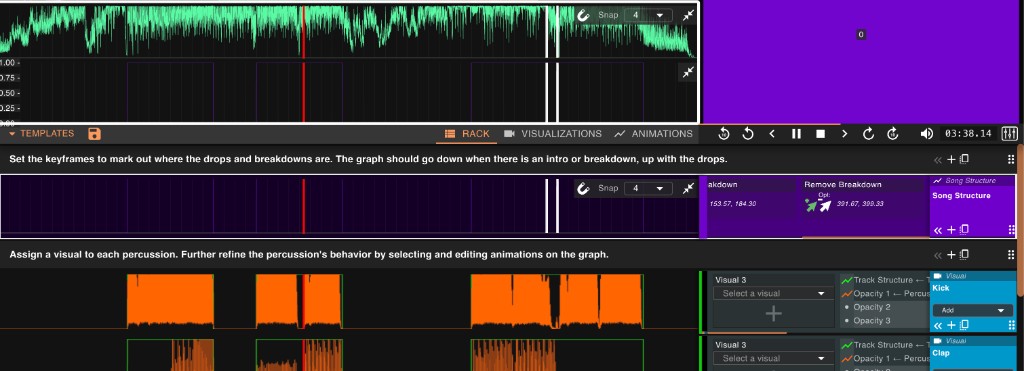This screenshot has width=1024, height=371.
Task: Click the copy icon in the percussion instruction row
Action: point(964,255)
